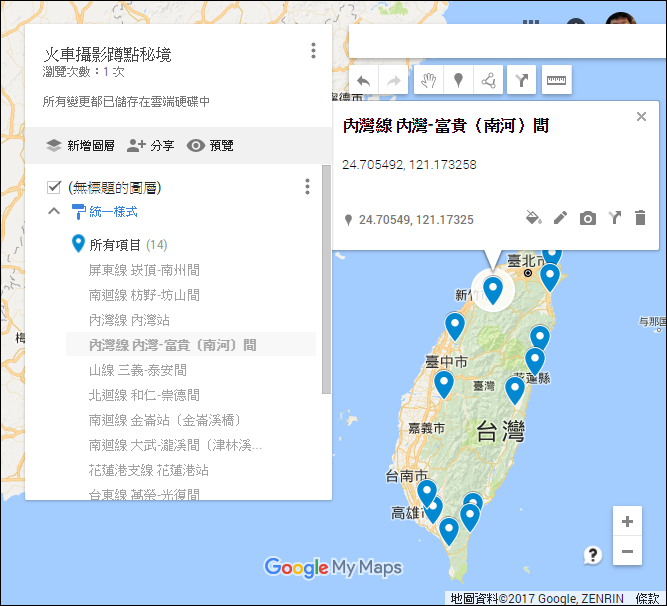This screenshot has width=667, height=606.
Task: Open the map title three-dot menu
Action: 314,51
